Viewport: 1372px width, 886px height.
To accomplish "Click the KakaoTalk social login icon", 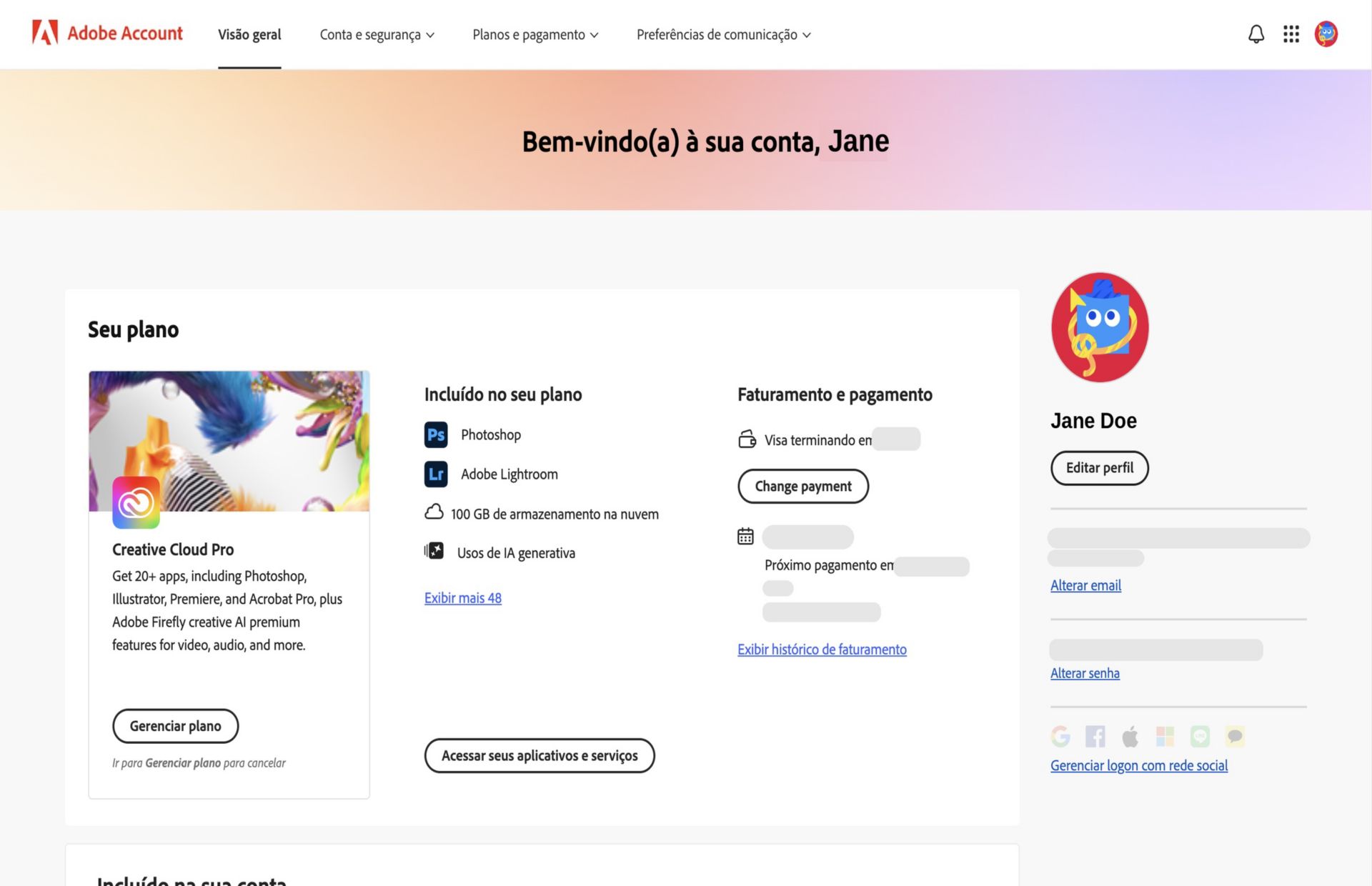I will pyautogui.click(x=1235, y=736).
